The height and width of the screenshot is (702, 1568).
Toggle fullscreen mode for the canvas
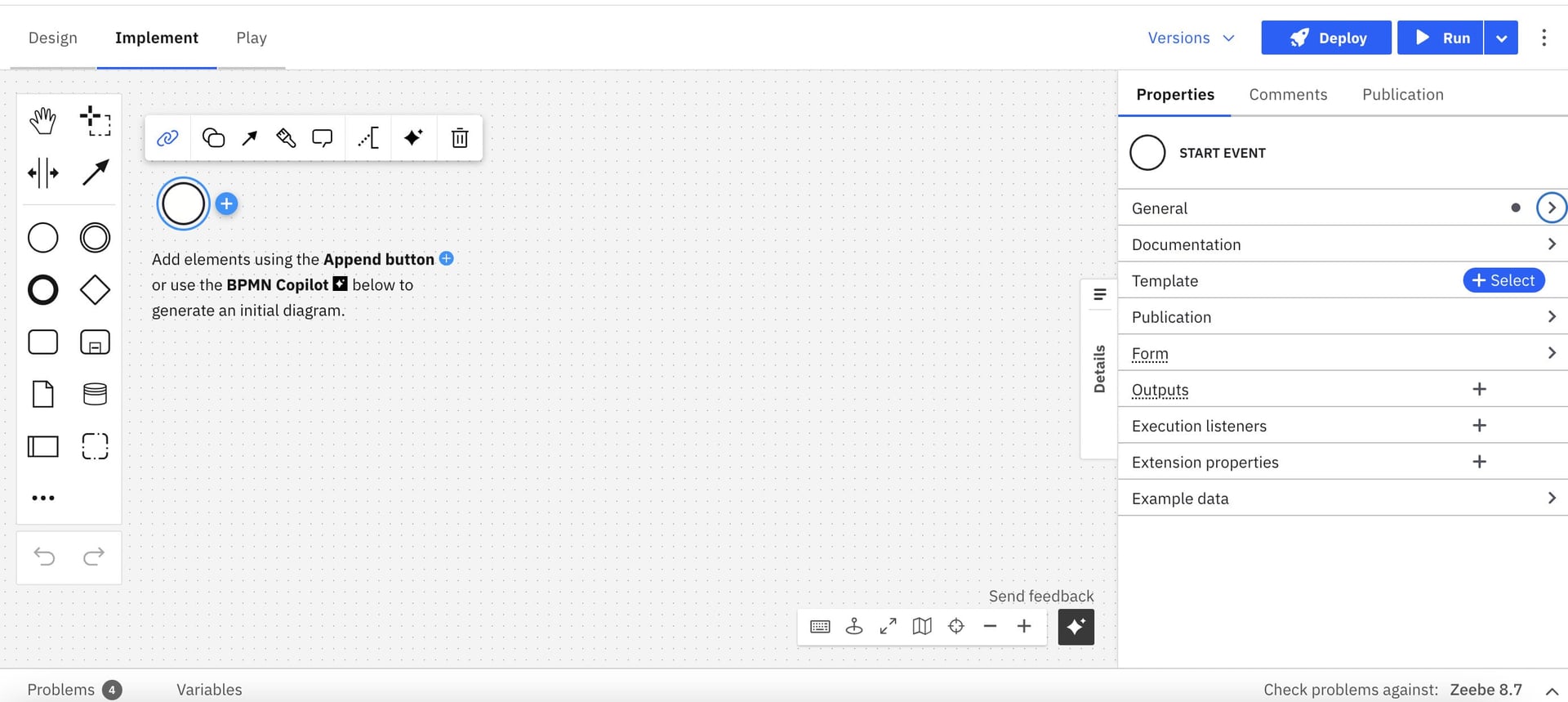(888, 627)
